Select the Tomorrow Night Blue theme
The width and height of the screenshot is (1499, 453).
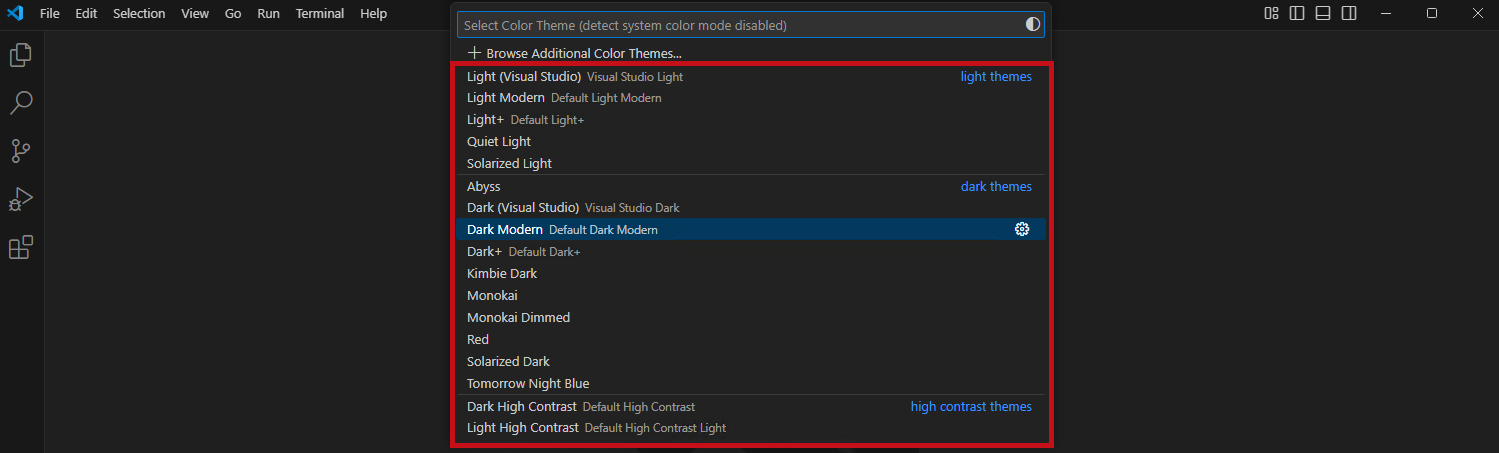[x=751, y=383]
